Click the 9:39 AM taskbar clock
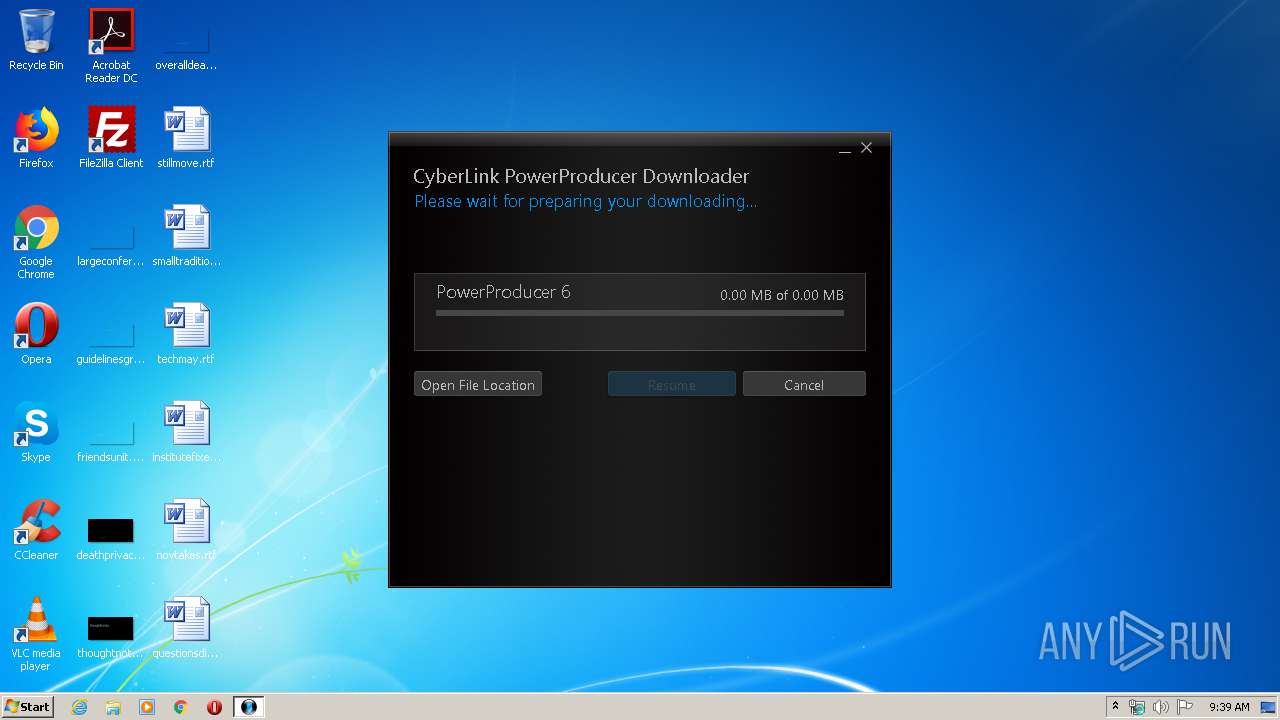Image resolution: width=1280 pixels, height=720 pixels. click(1229, 707)
